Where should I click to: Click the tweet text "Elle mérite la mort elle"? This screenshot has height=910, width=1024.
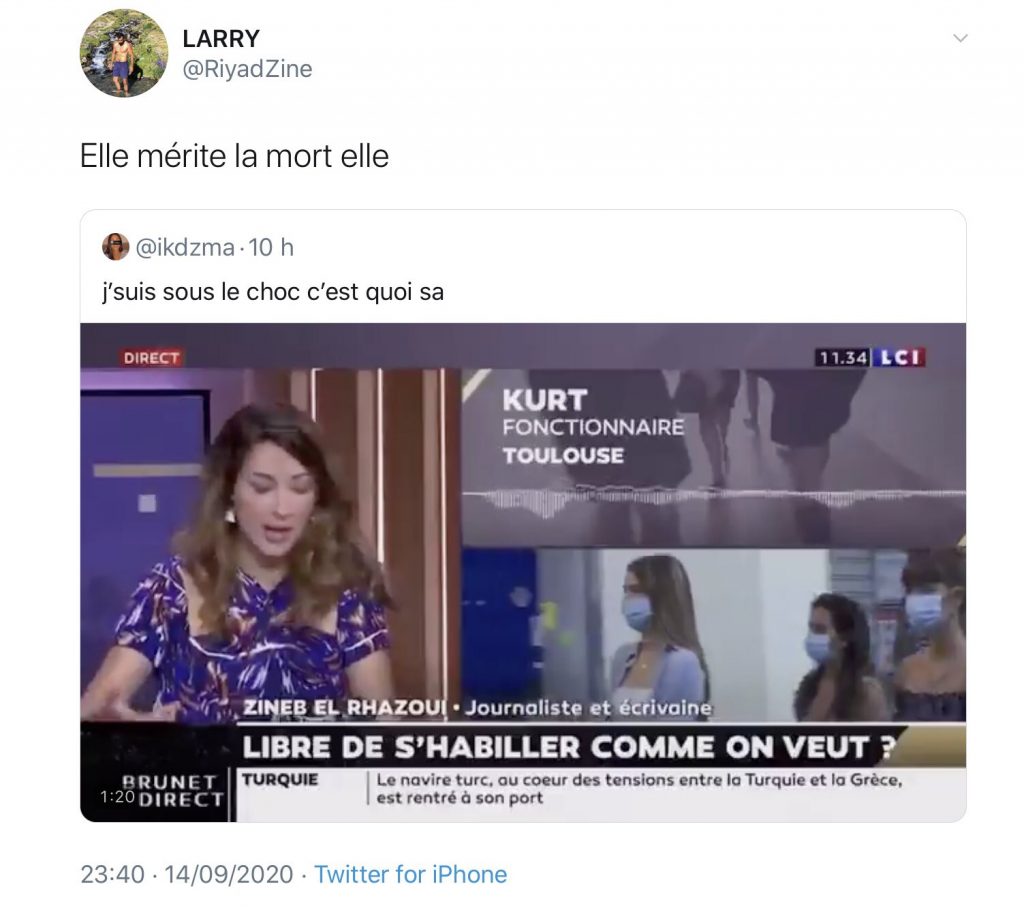pyautogui.click(x=234, y=156)
